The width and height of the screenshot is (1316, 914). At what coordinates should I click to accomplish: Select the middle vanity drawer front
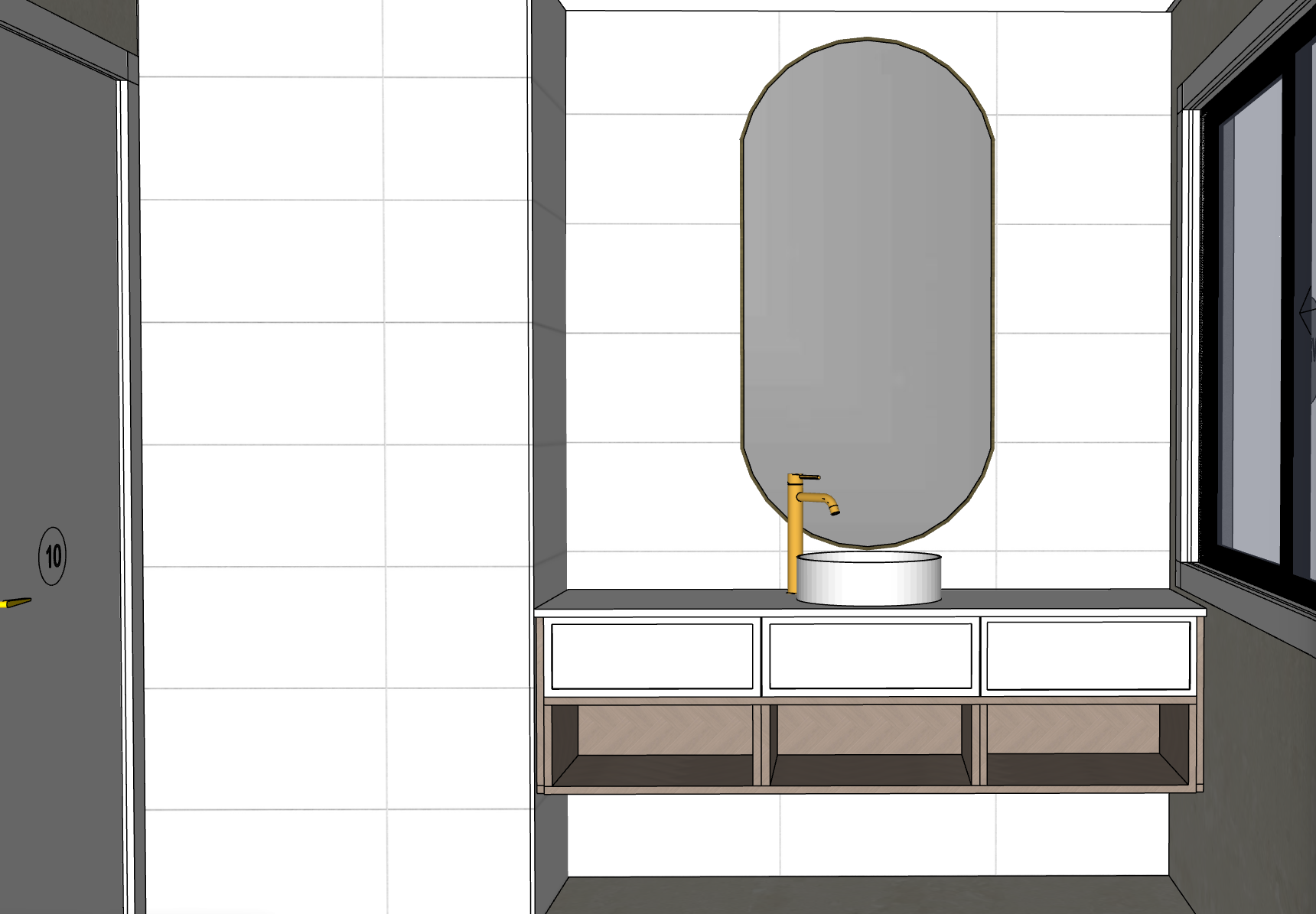[x=870, y=655]
